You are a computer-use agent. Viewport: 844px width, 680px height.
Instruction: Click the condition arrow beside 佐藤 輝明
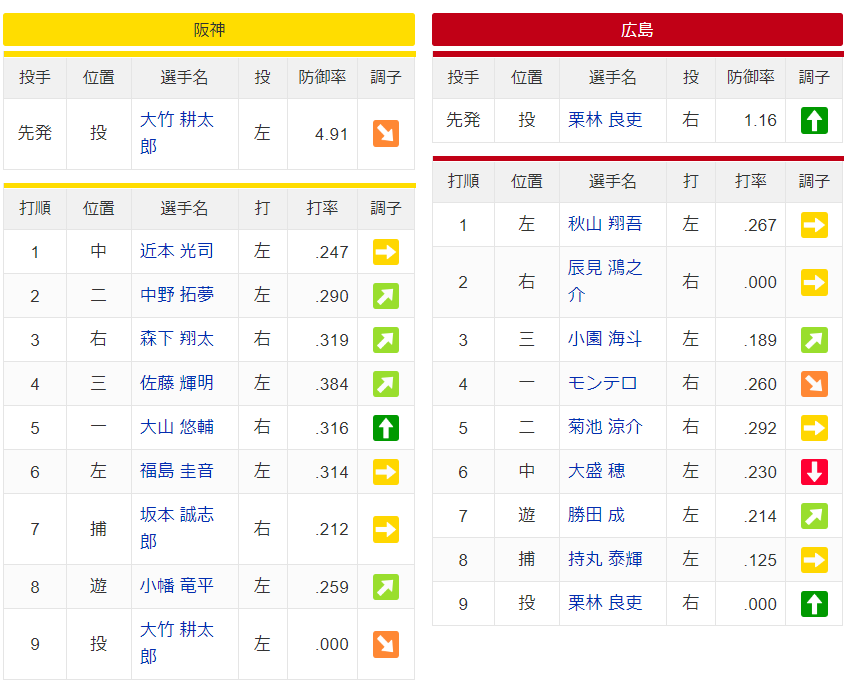click(x=385, y=384)
